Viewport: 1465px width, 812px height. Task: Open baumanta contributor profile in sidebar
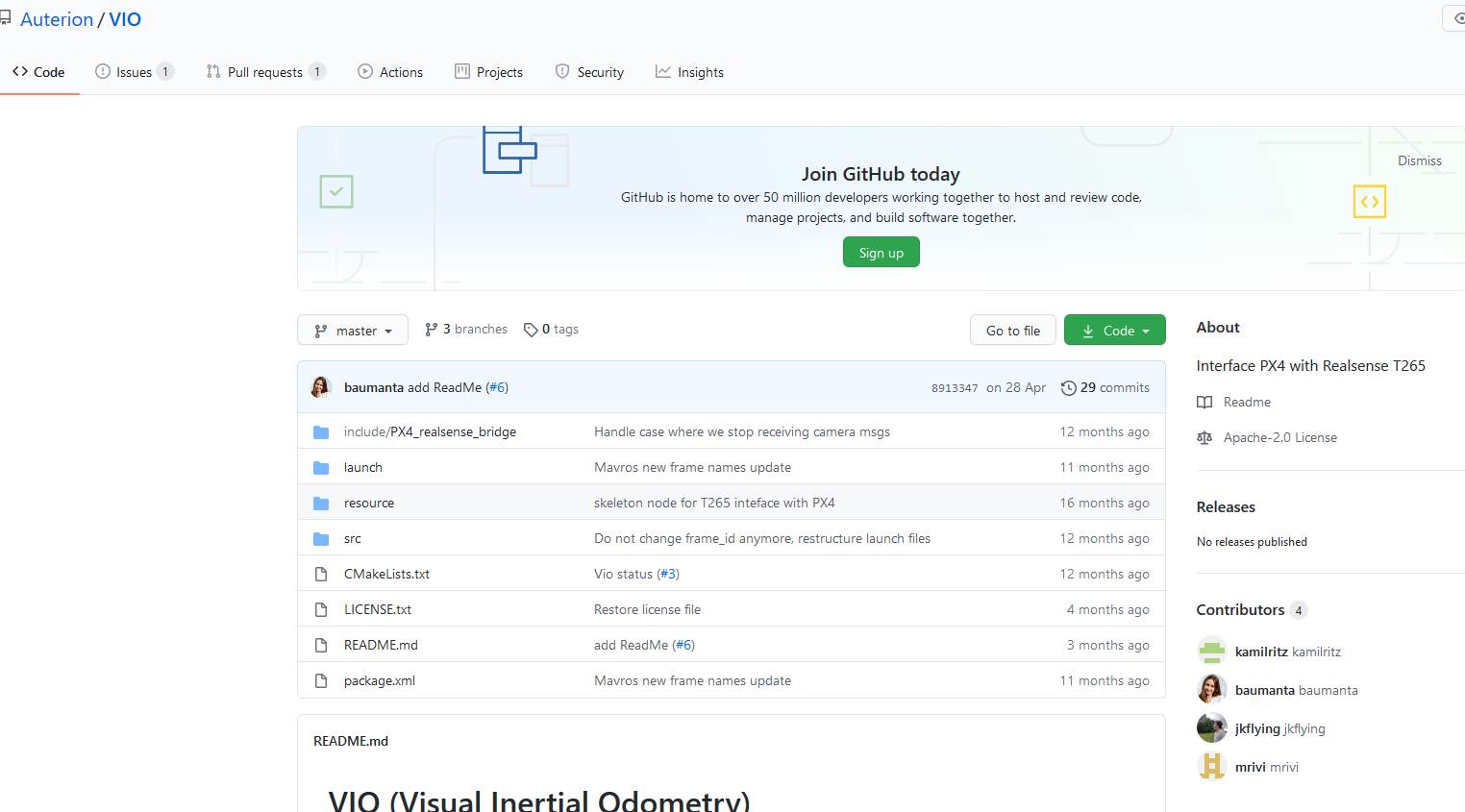tap(1297, 690)
